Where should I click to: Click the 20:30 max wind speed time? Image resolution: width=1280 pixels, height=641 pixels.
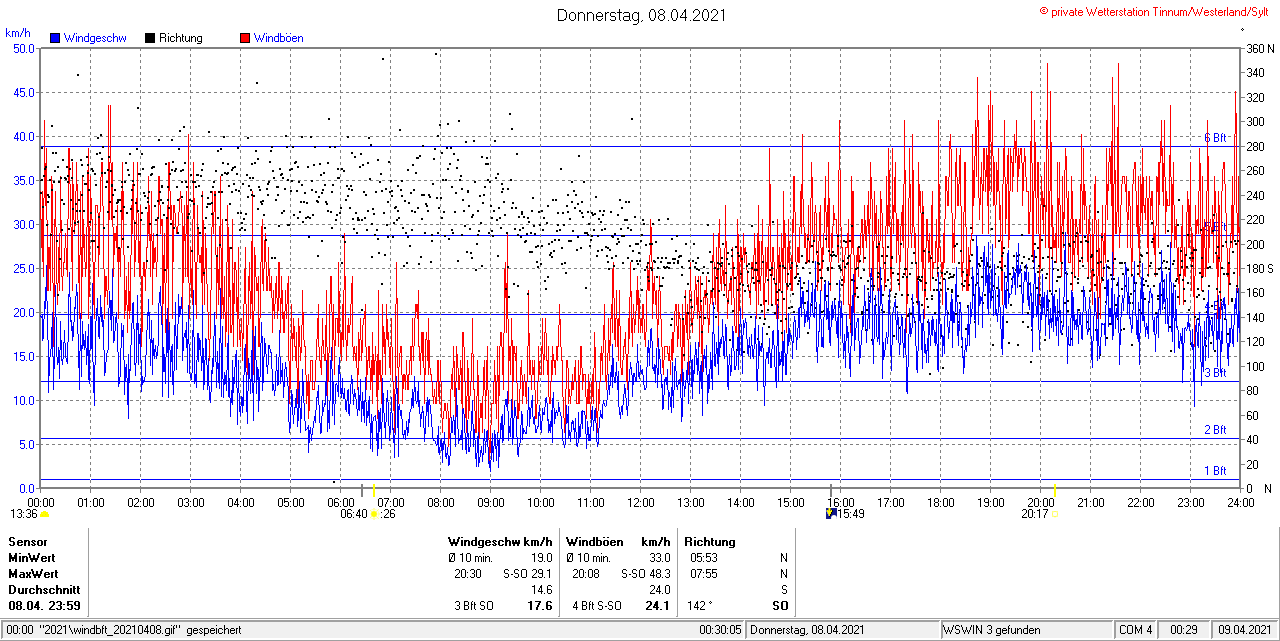468,574
